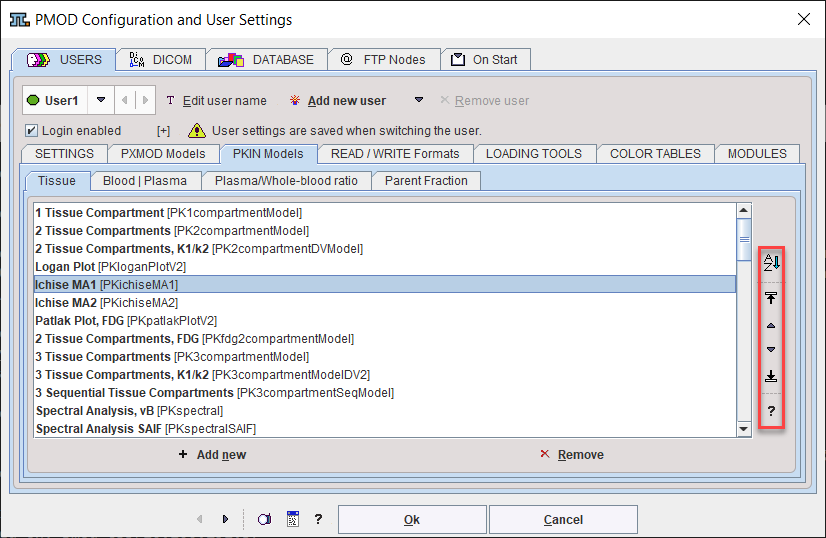Select 2 Tissue Compartments, FDG row
826x538 pixels.
point(385,338)
